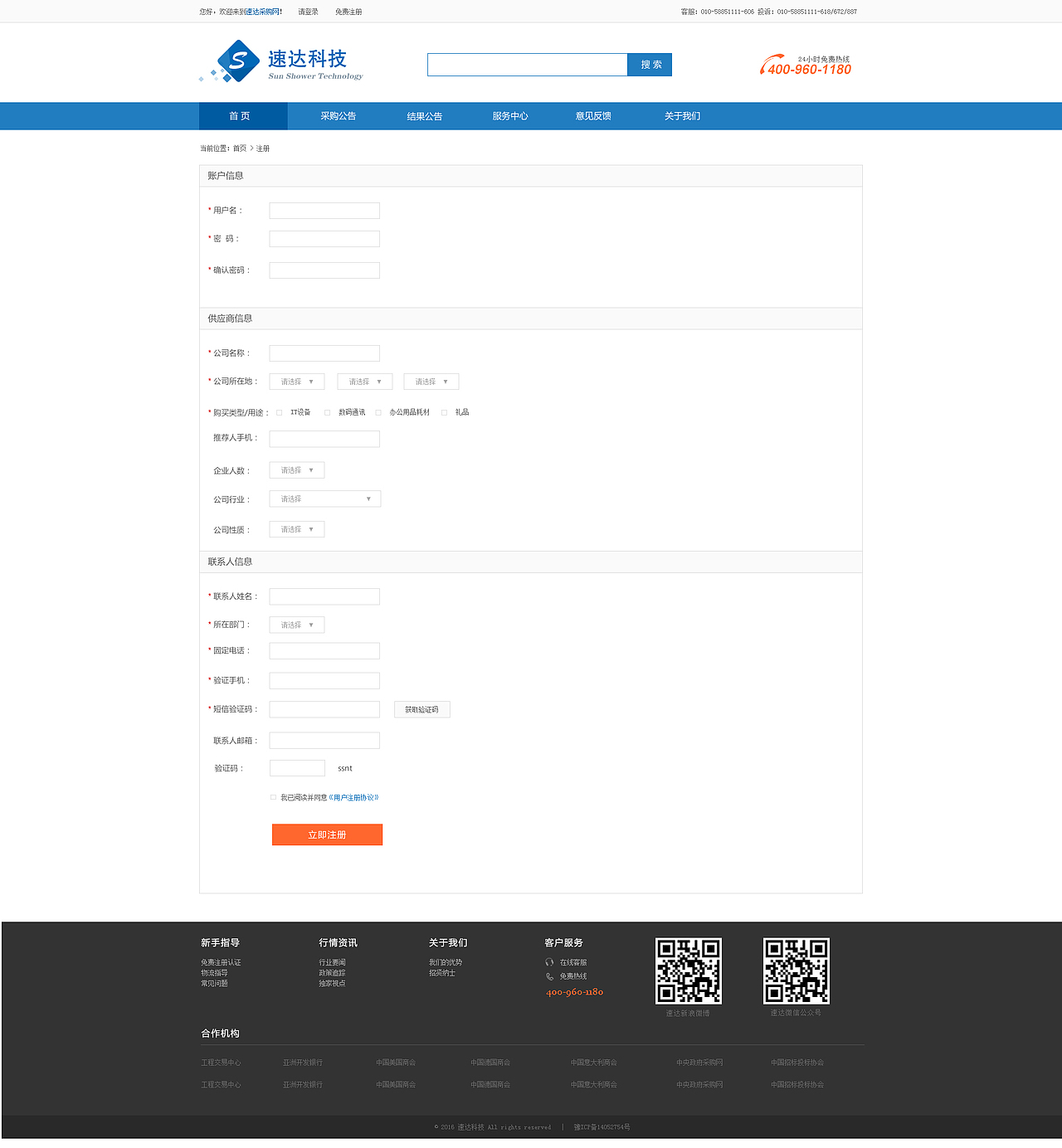Open the first 公司所在地 dropdown

(x=296, y=382)
